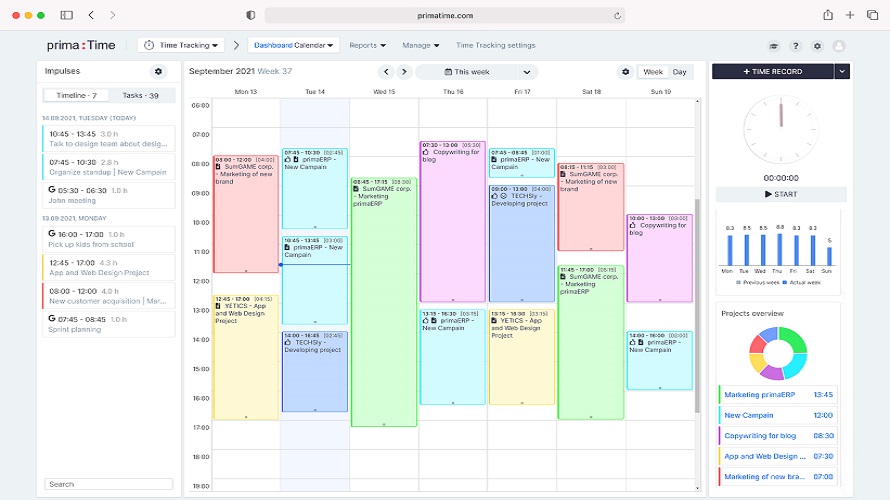Switch calendar to Day view
890x500 pixels.
679,72
